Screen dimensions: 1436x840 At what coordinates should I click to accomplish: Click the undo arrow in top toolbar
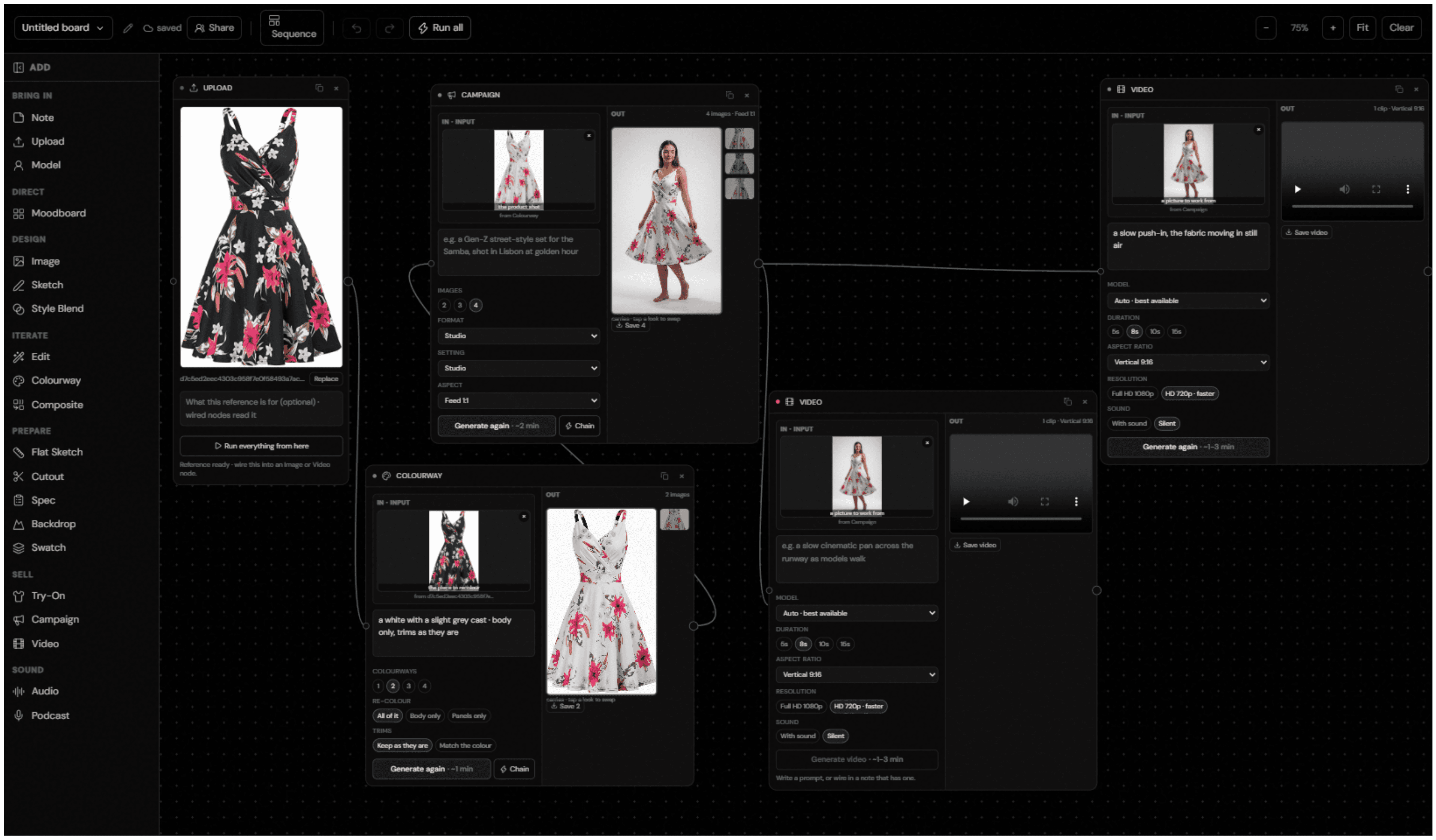pos(357,28)
